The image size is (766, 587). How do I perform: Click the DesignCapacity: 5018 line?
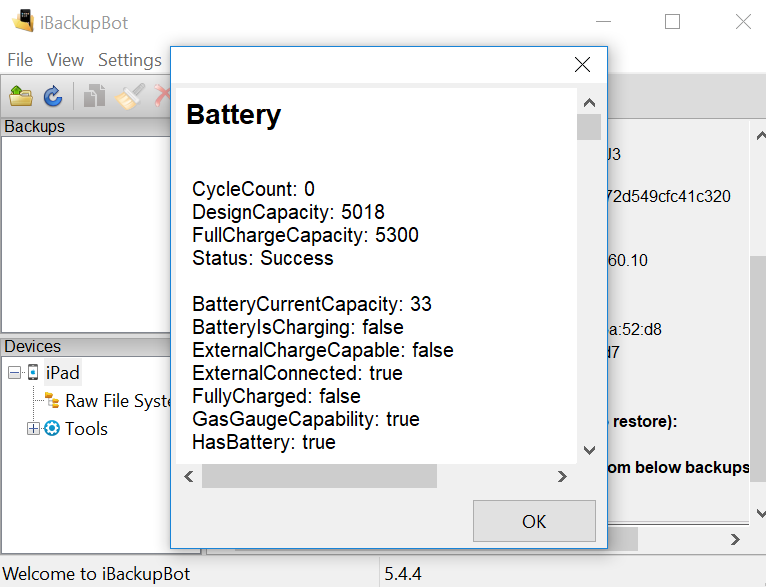(288, 212)
